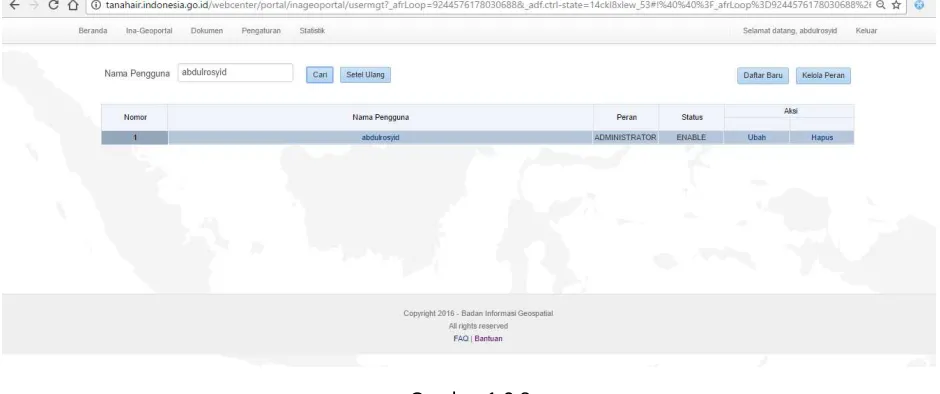Go back with the browser back arrow
The width and height of the screenshot is (940, 394).
click(x=14, y=5)
